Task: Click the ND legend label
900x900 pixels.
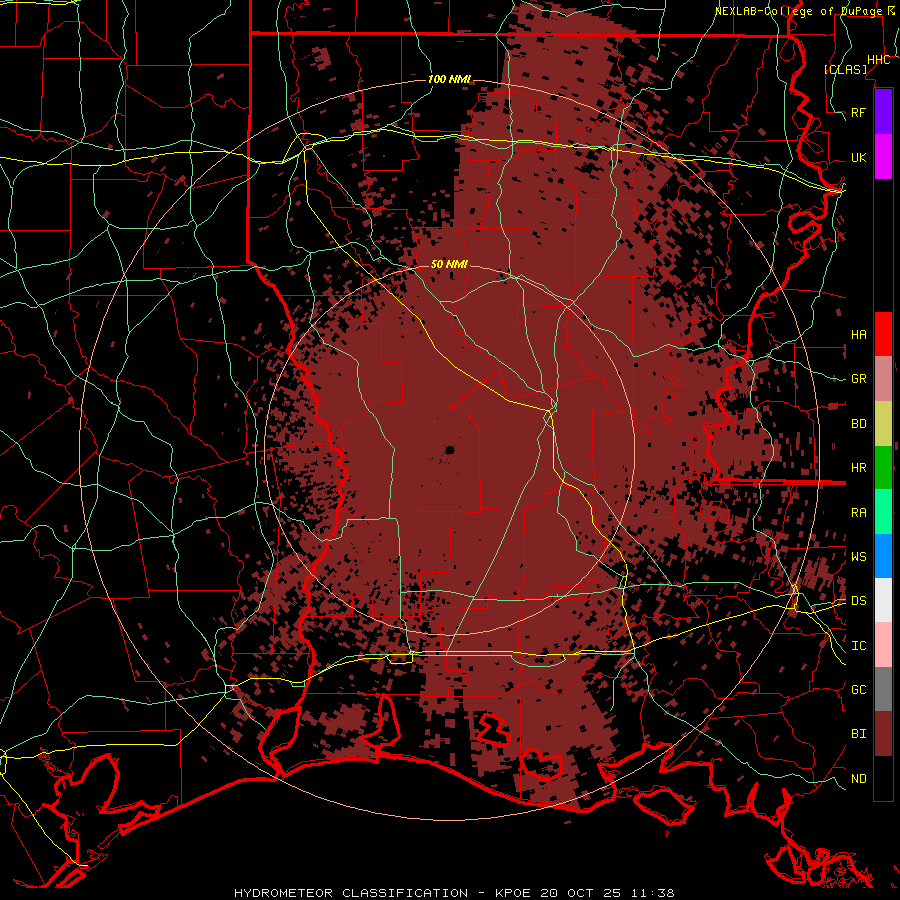Action: point(858,779)
